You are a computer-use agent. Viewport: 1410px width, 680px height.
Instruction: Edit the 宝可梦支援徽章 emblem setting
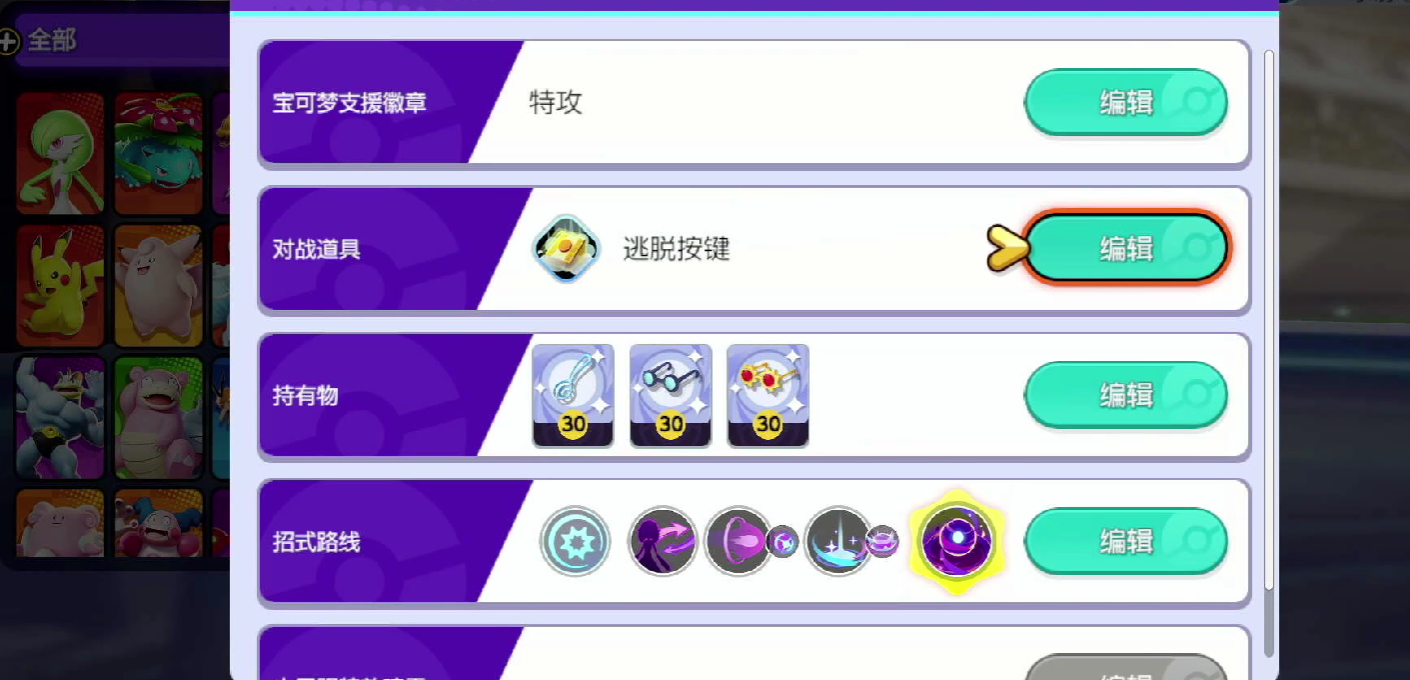pos(1126,102)
